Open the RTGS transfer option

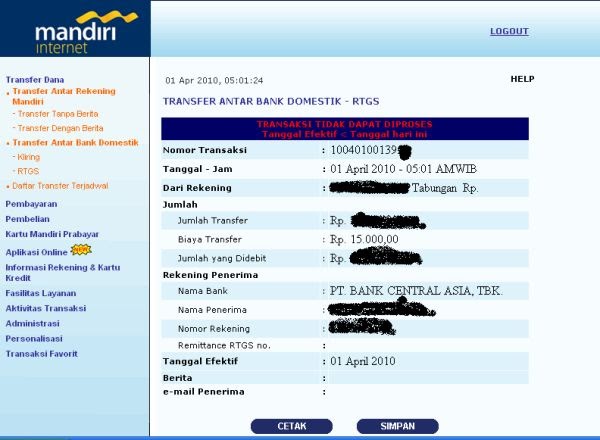pyautogui.click(x=28, y=171)
